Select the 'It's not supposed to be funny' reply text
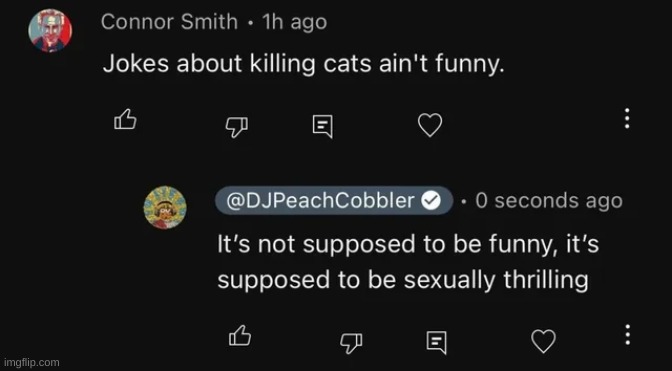This screenshot has width=672, height=371. (408, 262)
